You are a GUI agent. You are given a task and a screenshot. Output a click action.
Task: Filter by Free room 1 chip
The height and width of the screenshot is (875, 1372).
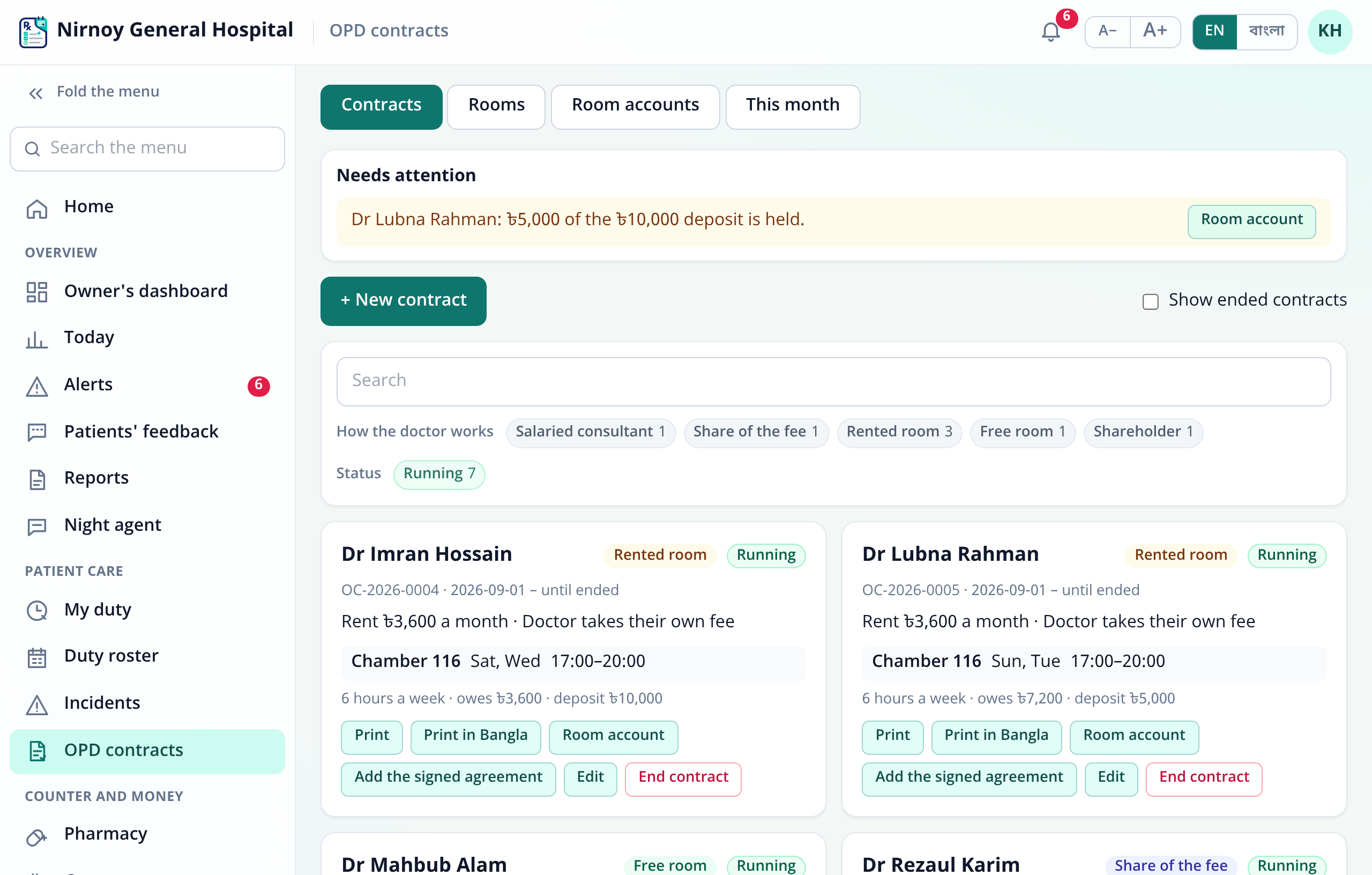tap(1022, 432)
